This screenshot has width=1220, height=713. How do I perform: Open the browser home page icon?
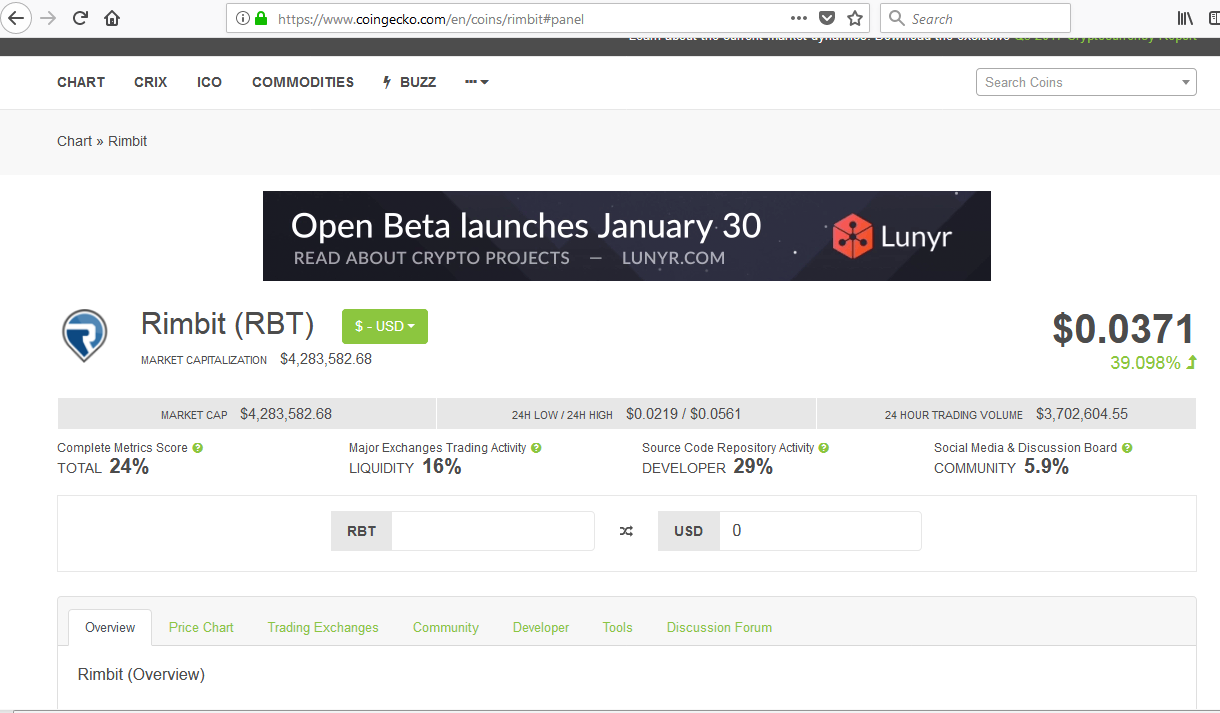[x=112, y=18]
